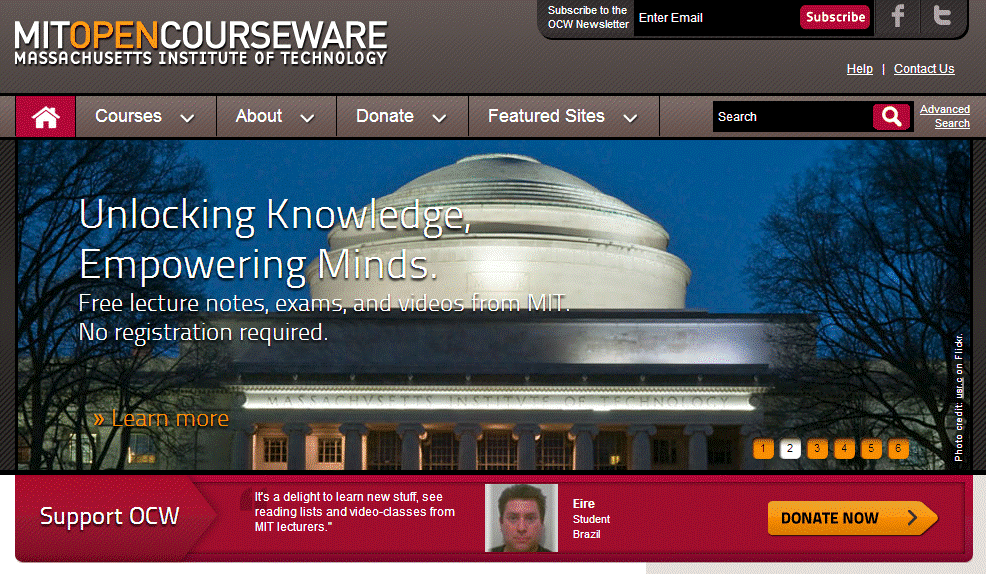Open the OCW Facebook page icon
This screenshot has width=986, height=574.
point(898,16)
